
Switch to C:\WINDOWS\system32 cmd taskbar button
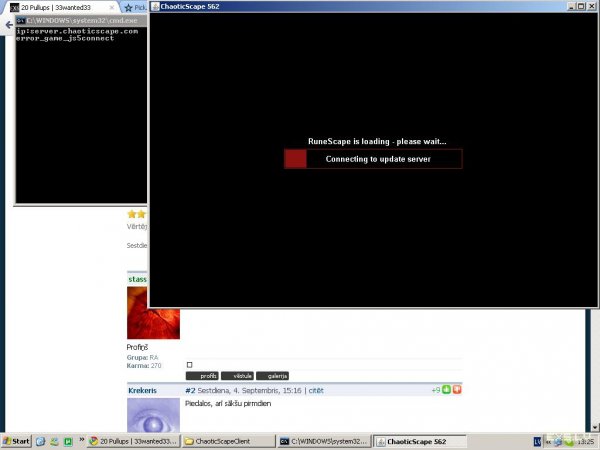pos(324,441)
